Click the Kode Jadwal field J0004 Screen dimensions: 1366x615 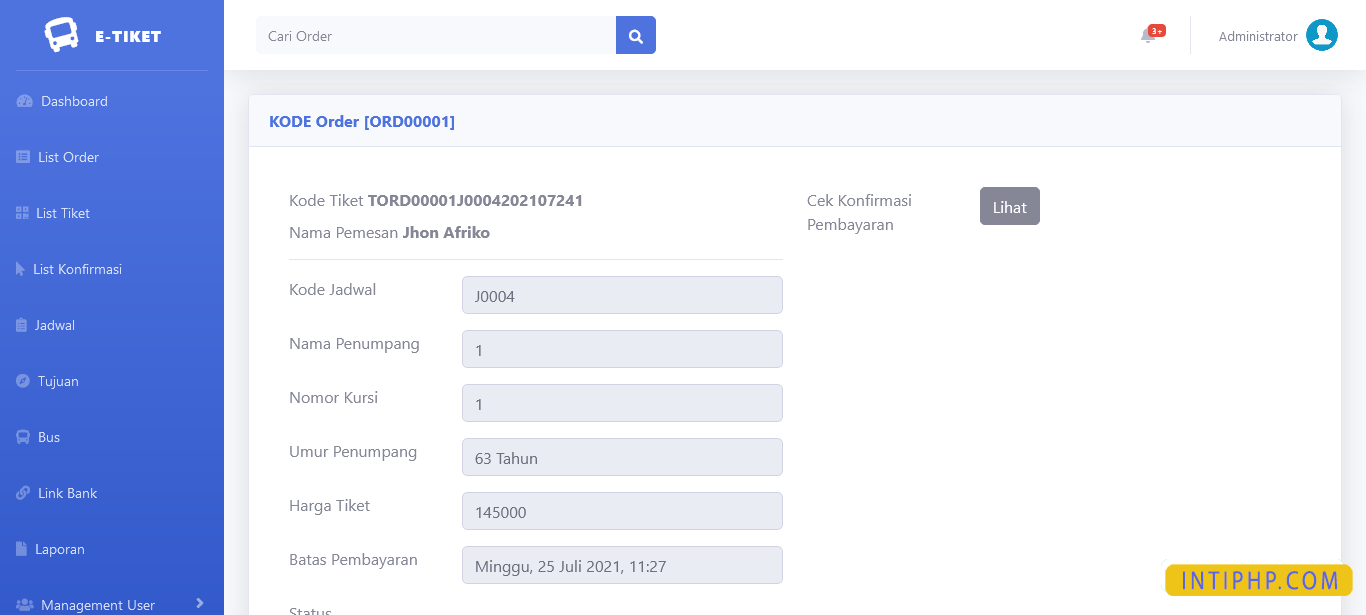[x=622, y=295]
